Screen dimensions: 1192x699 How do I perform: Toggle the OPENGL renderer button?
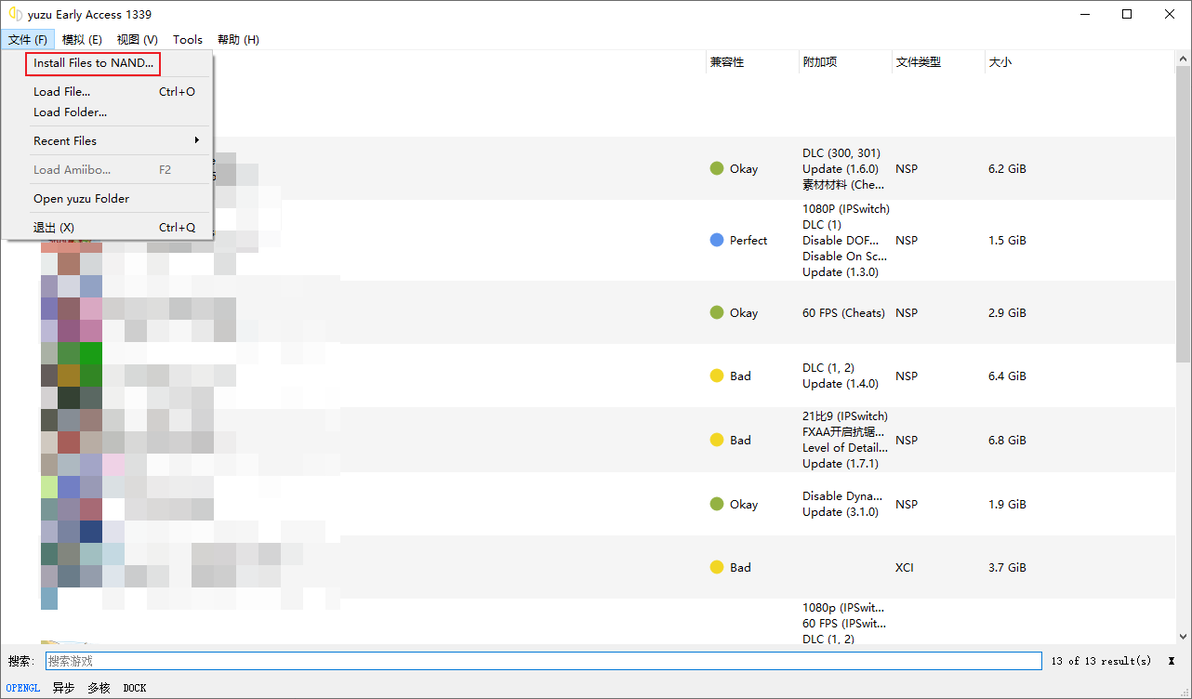point(23,688)
